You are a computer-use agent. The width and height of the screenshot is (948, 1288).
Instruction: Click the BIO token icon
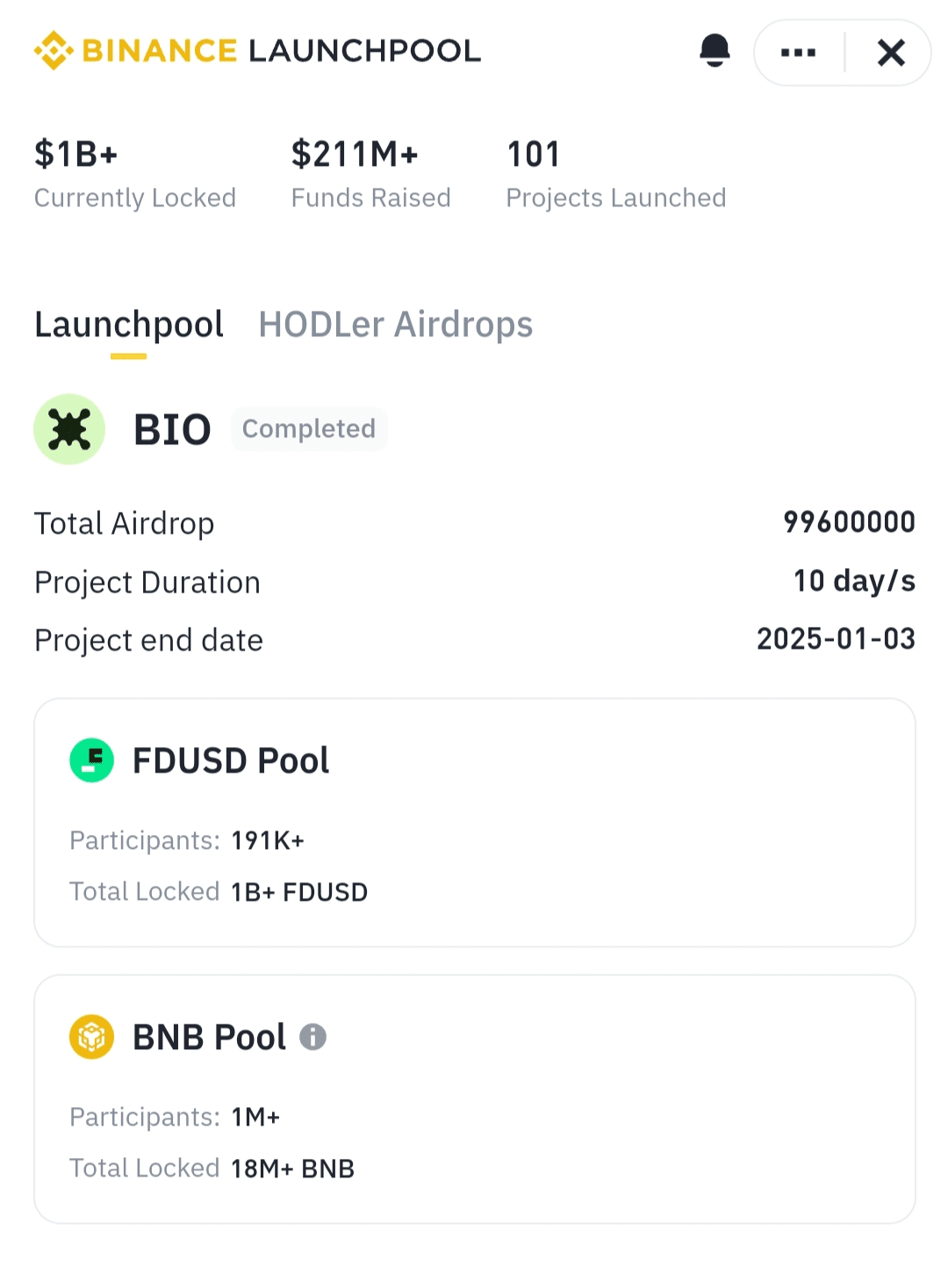point(69,429)
